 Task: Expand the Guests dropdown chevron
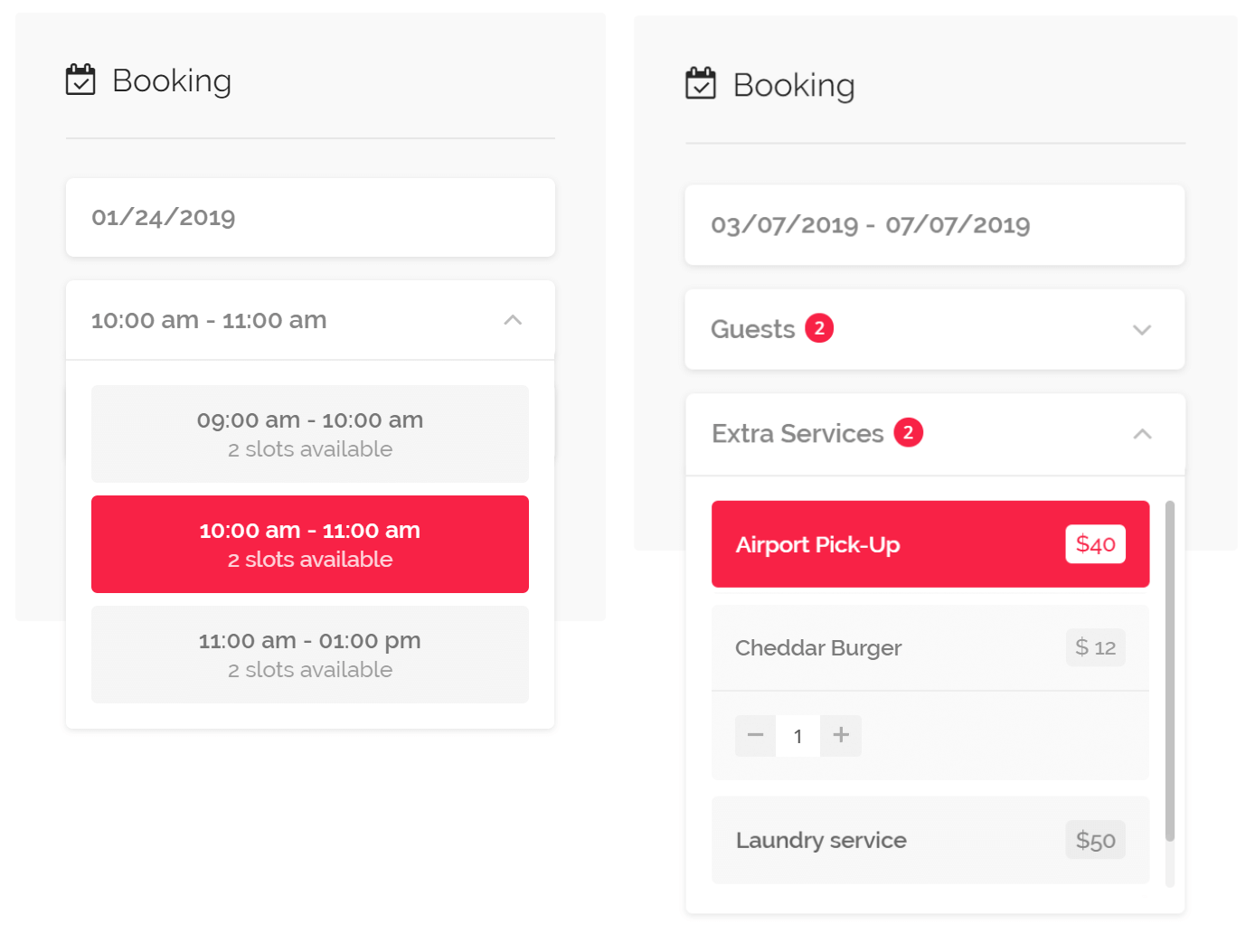point(1142,330)
